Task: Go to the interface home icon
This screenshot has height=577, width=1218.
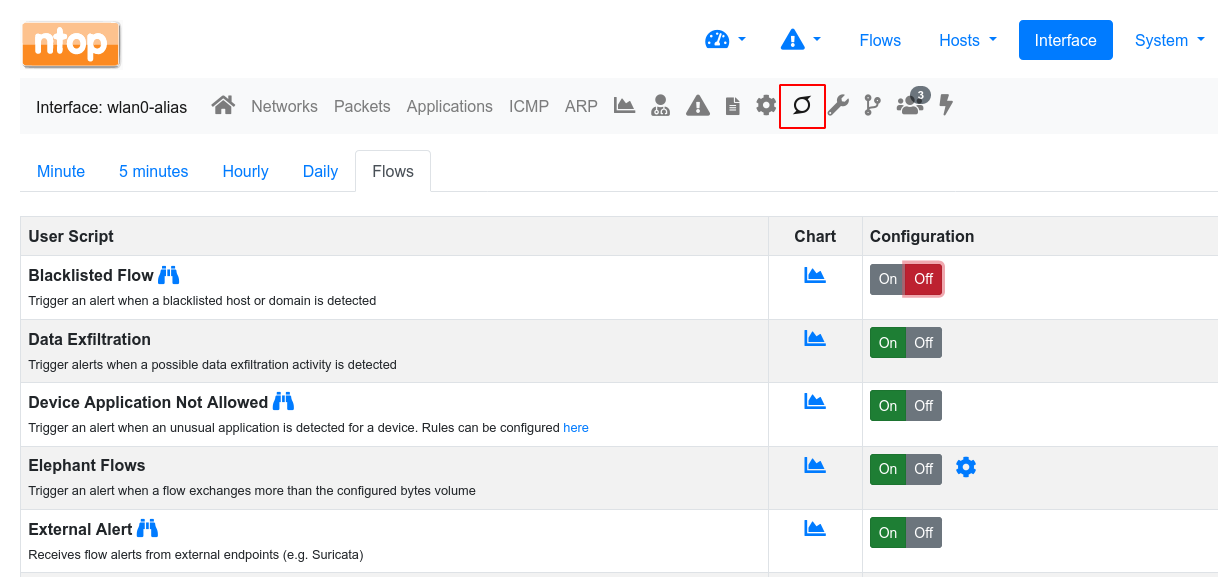Action: pos(223,105)
